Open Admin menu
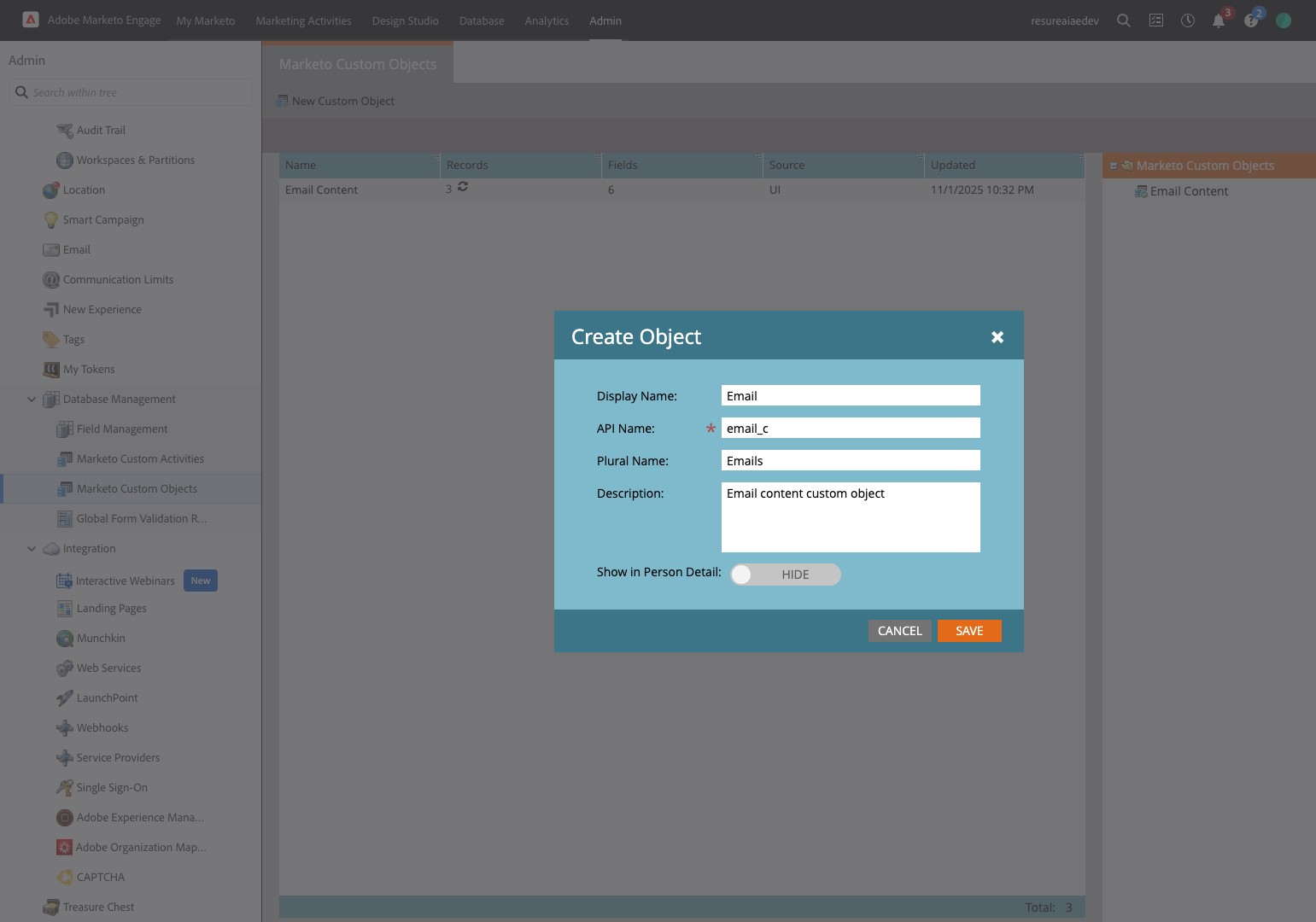Image resolution: width=1316 pixels, height=922 pixels. tap(605, 20)
